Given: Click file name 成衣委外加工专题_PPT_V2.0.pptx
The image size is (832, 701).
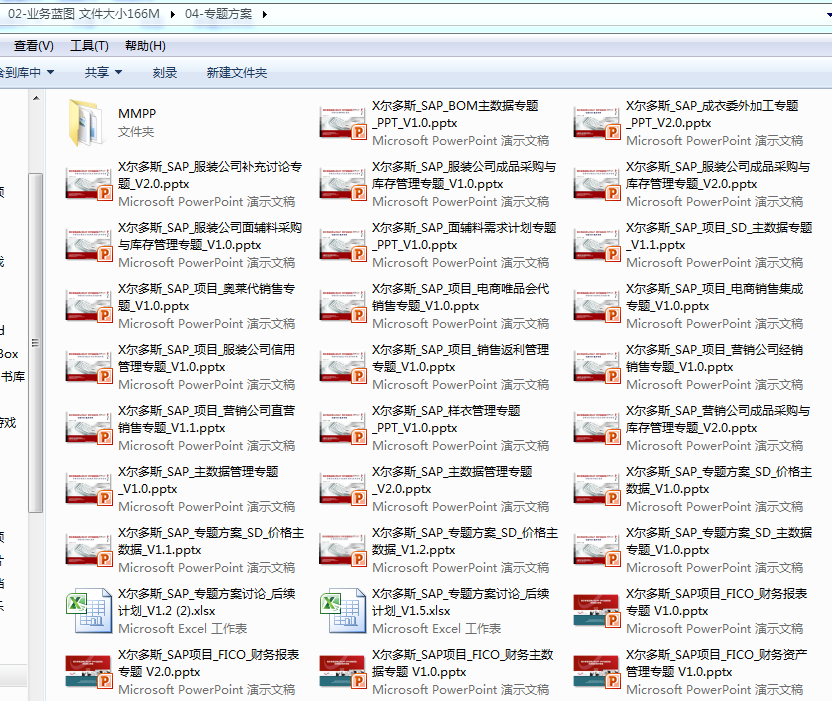Looking at the screenshot, I should tap(712, 114).
